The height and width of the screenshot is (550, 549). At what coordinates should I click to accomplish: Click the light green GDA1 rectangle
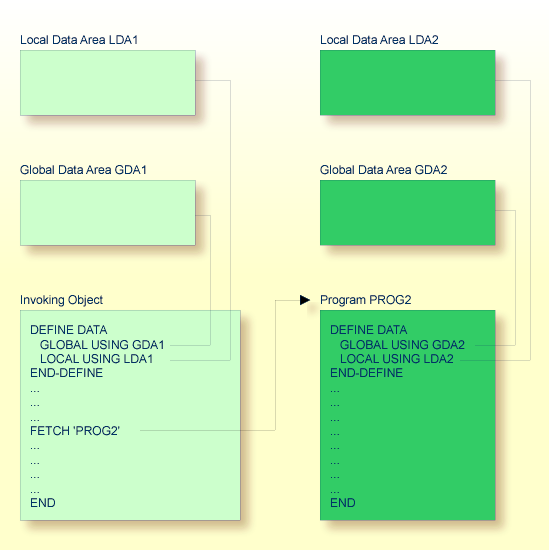[x=108, y=213]
